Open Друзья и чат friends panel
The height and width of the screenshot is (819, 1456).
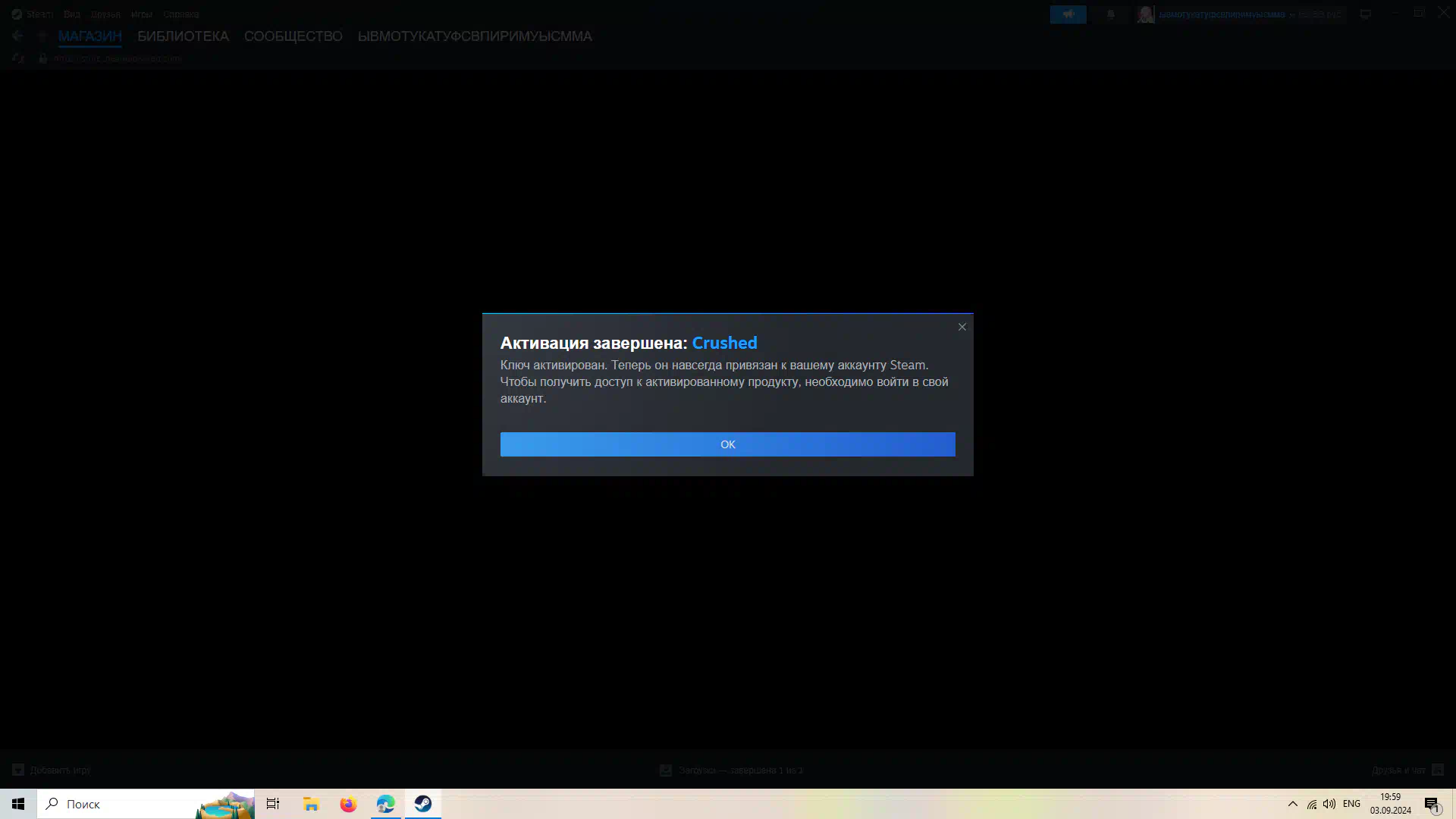(x=1407, y=770)
